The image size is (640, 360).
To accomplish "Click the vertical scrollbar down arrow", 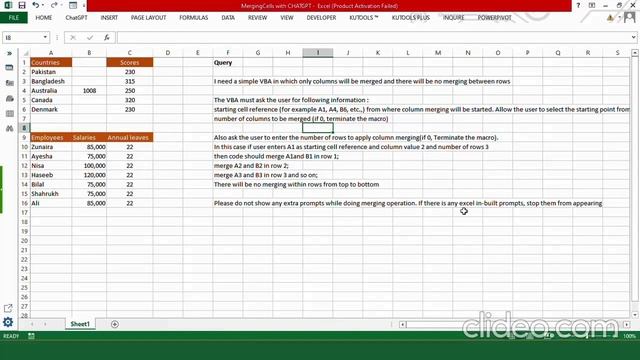I will point(635,315).
